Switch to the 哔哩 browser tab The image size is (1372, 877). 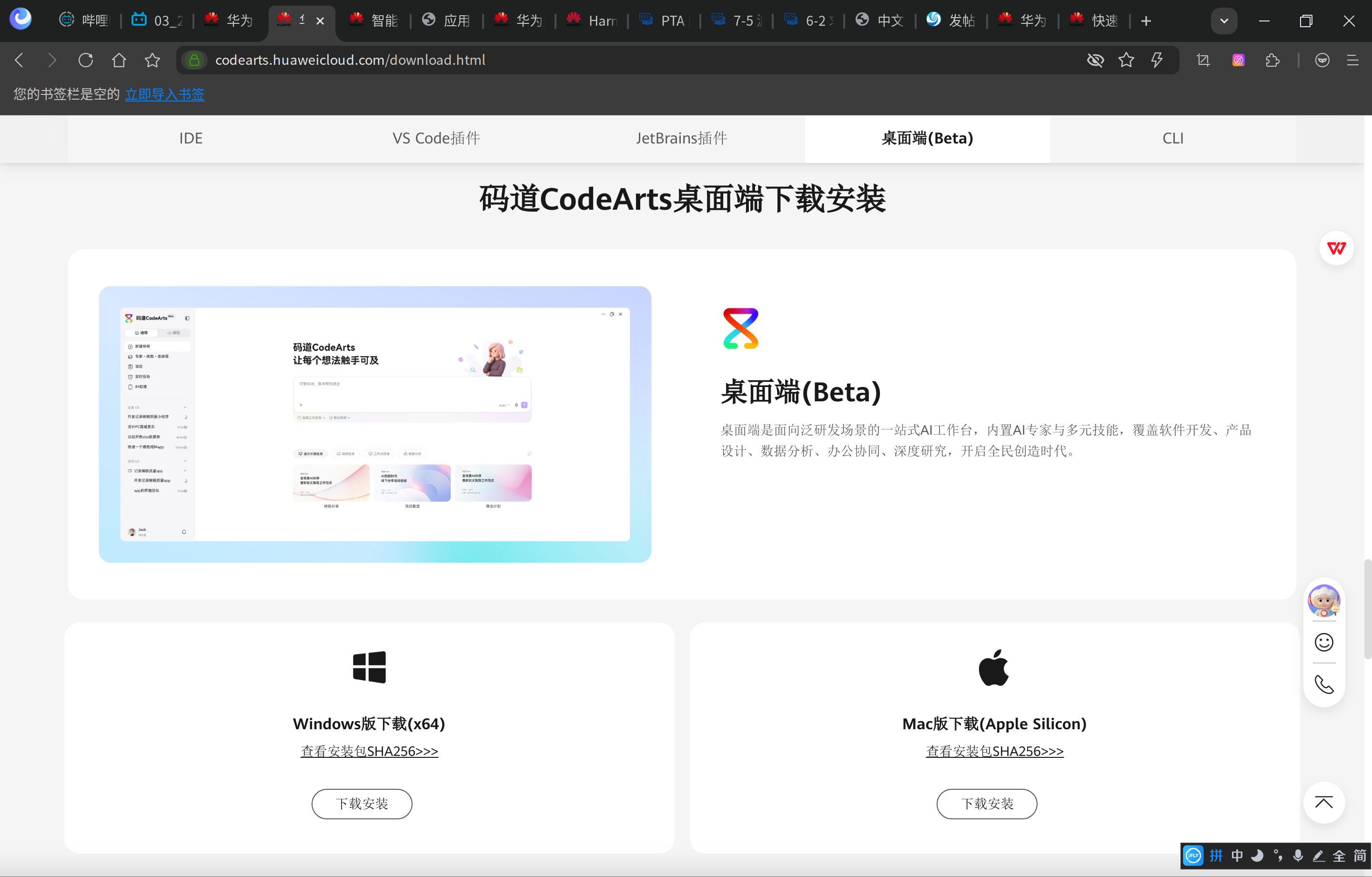pyautogui.click(x=85, y=21)
